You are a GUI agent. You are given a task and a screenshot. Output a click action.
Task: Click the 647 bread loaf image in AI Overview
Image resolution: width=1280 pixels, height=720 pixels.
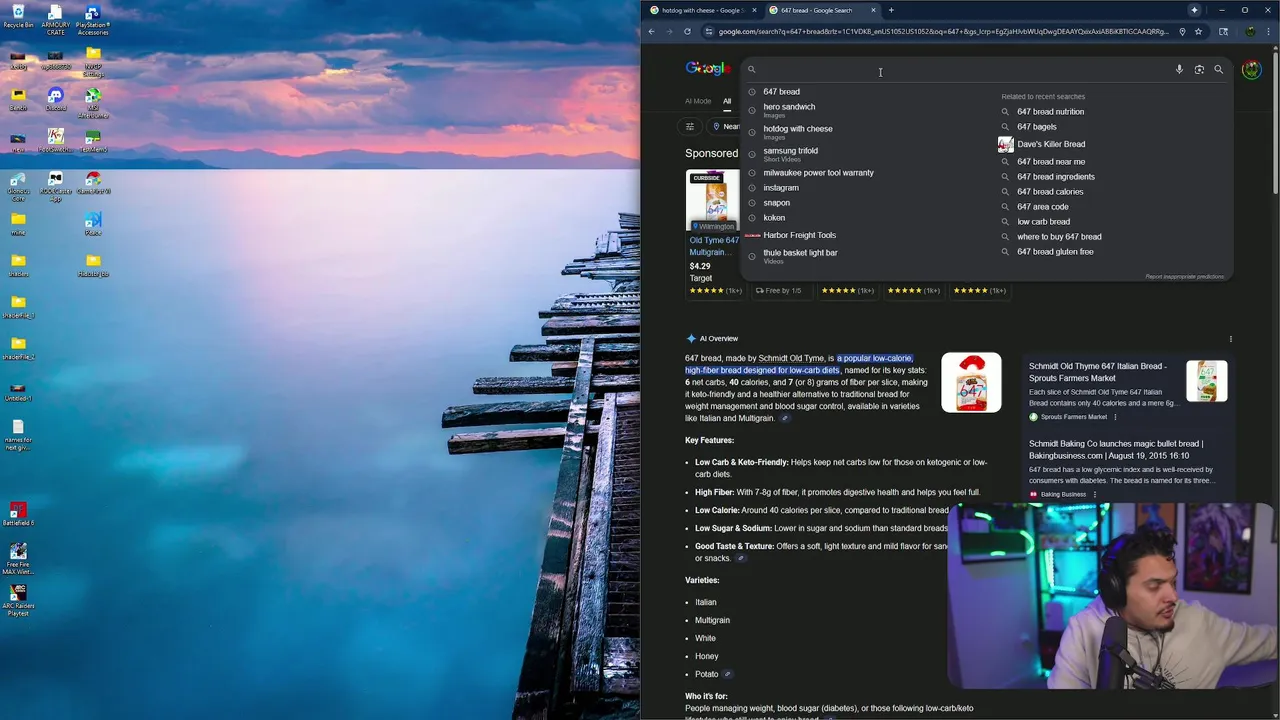pyautogui.click(x=971, y=382)
